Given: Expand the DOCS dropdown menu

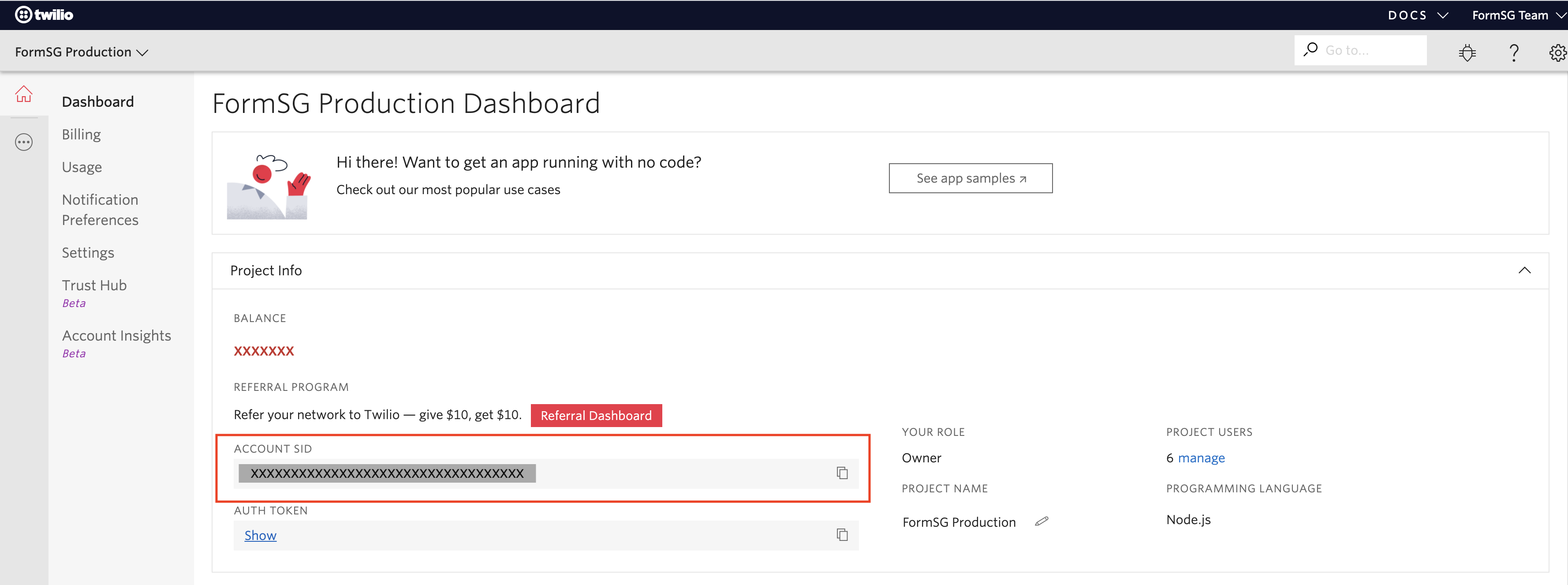Looking at the screenshot, I should (1418, 15).
